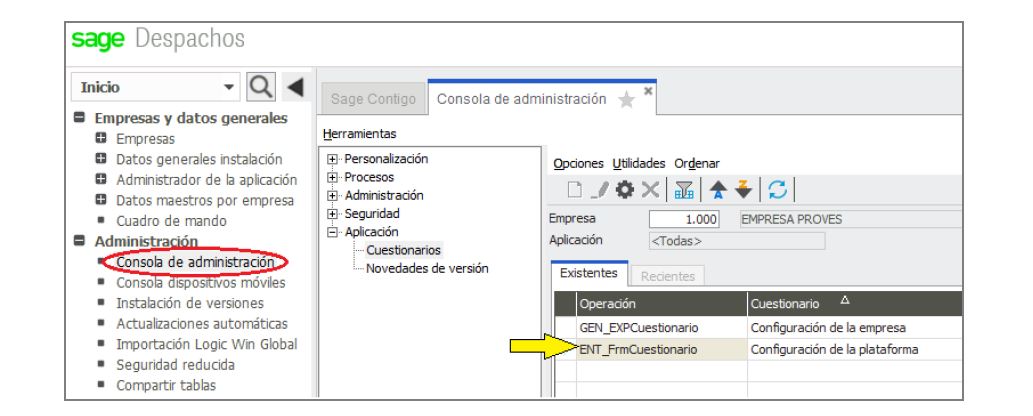
Task: Open Consola de administración in sidebar
Action: click(195, 262)
